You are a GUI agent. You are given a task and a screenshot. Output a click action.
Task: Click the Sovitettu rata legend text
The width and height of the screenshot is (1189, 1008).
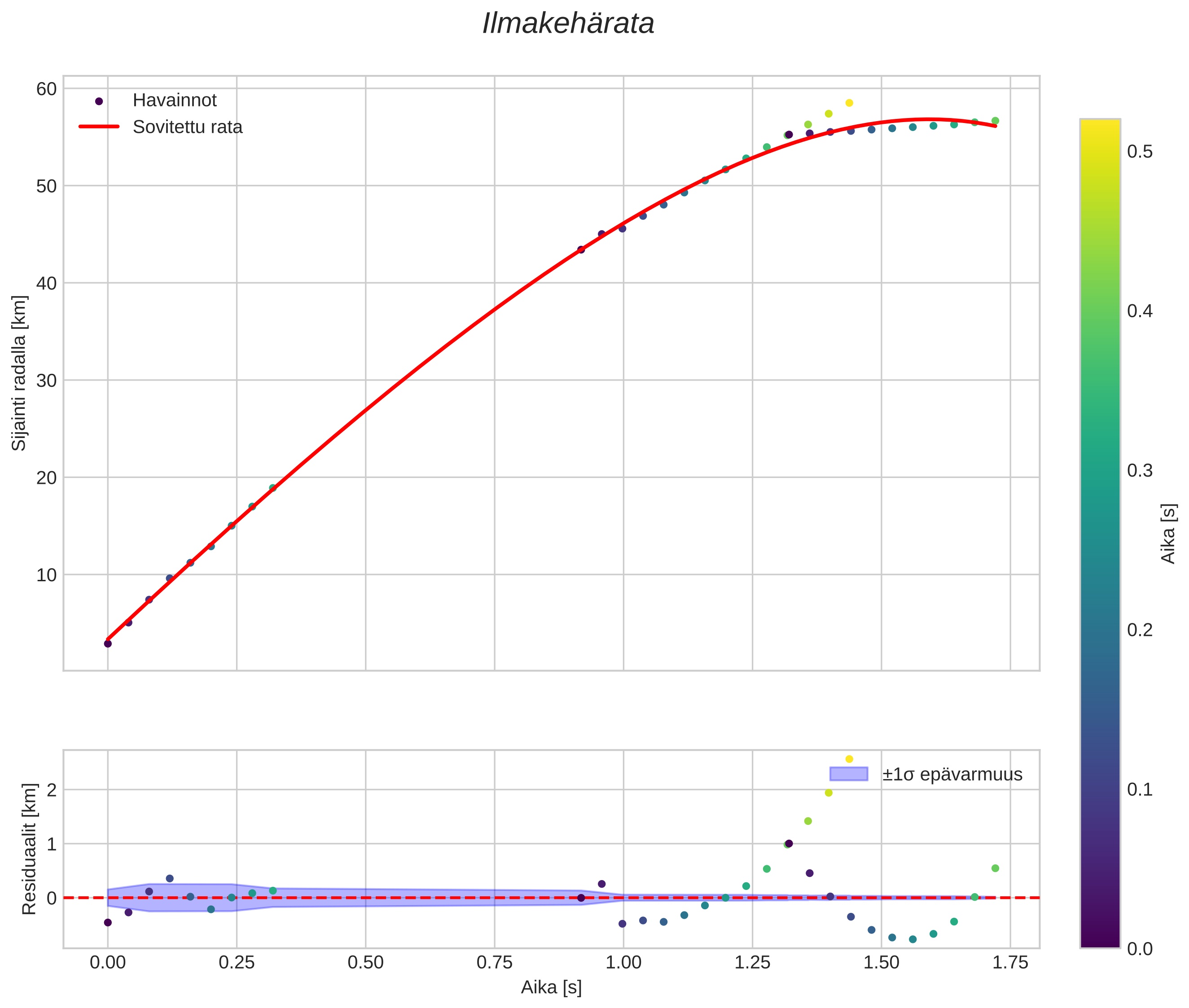[188, 127]
